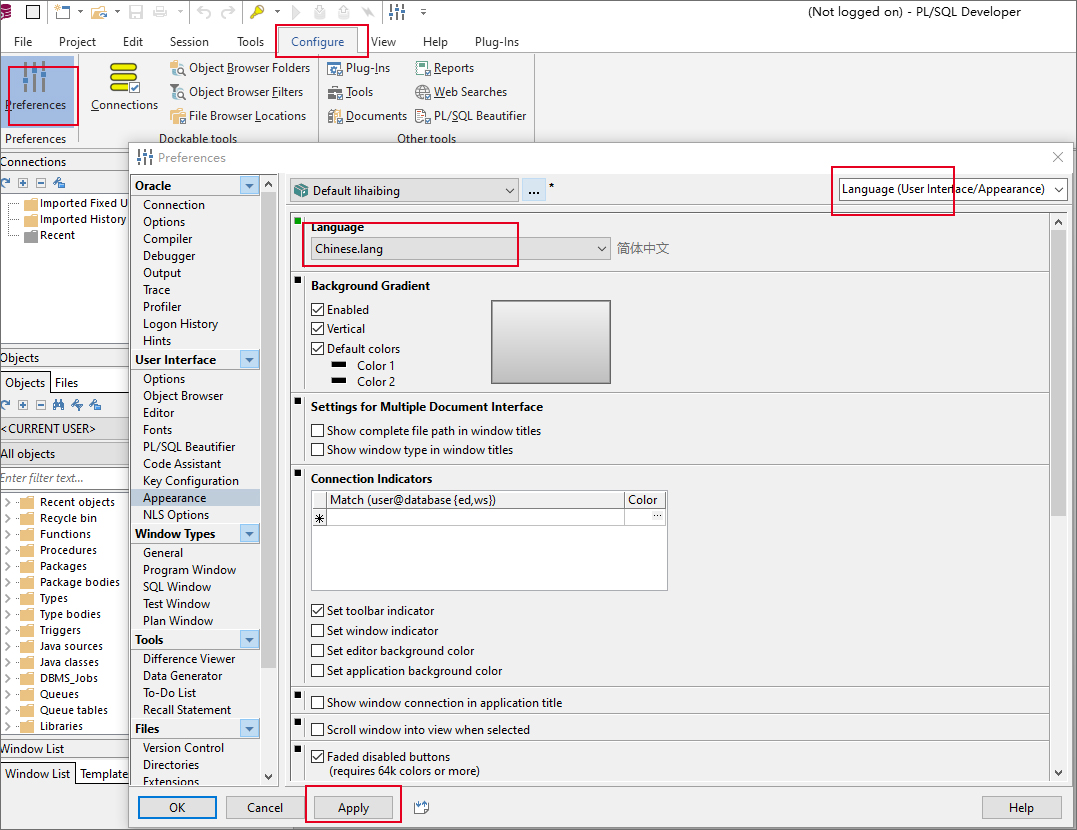1077x830 pixels.
Task: Collapse the Oracle preferences section
Action: point(249,186)
